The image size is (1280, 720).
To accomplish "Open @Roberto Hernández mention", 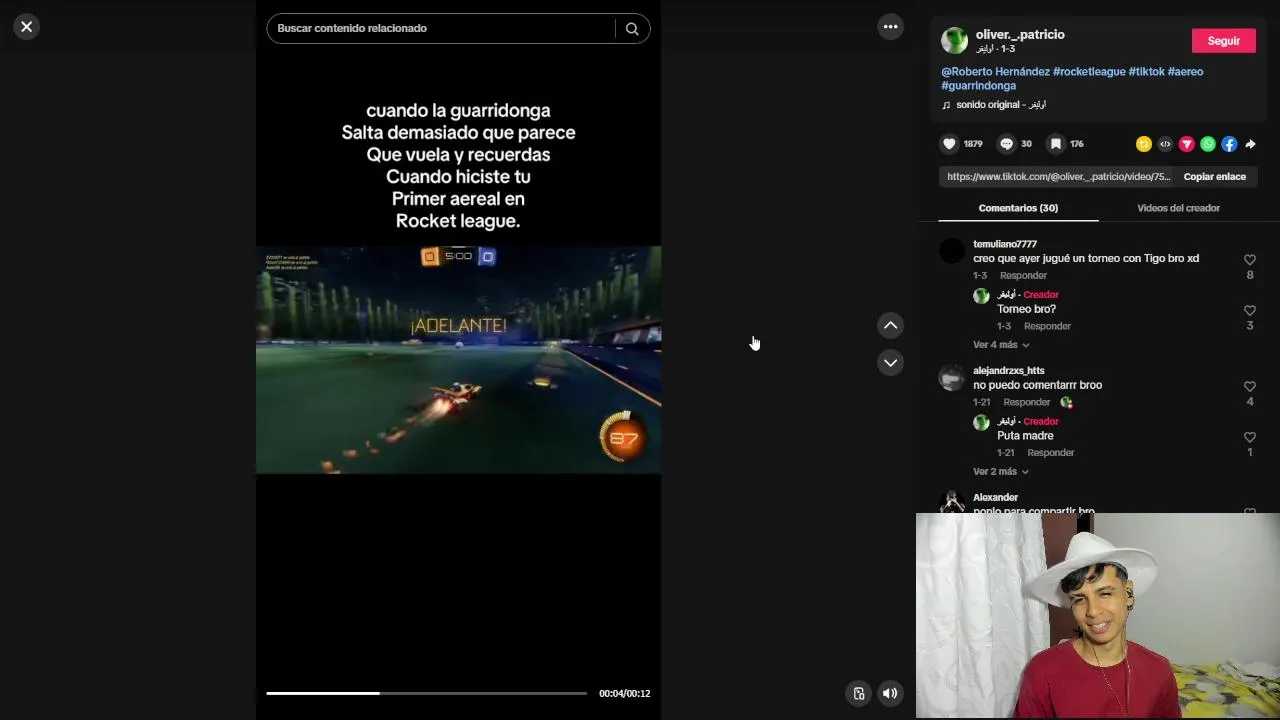I will (995, 72).
